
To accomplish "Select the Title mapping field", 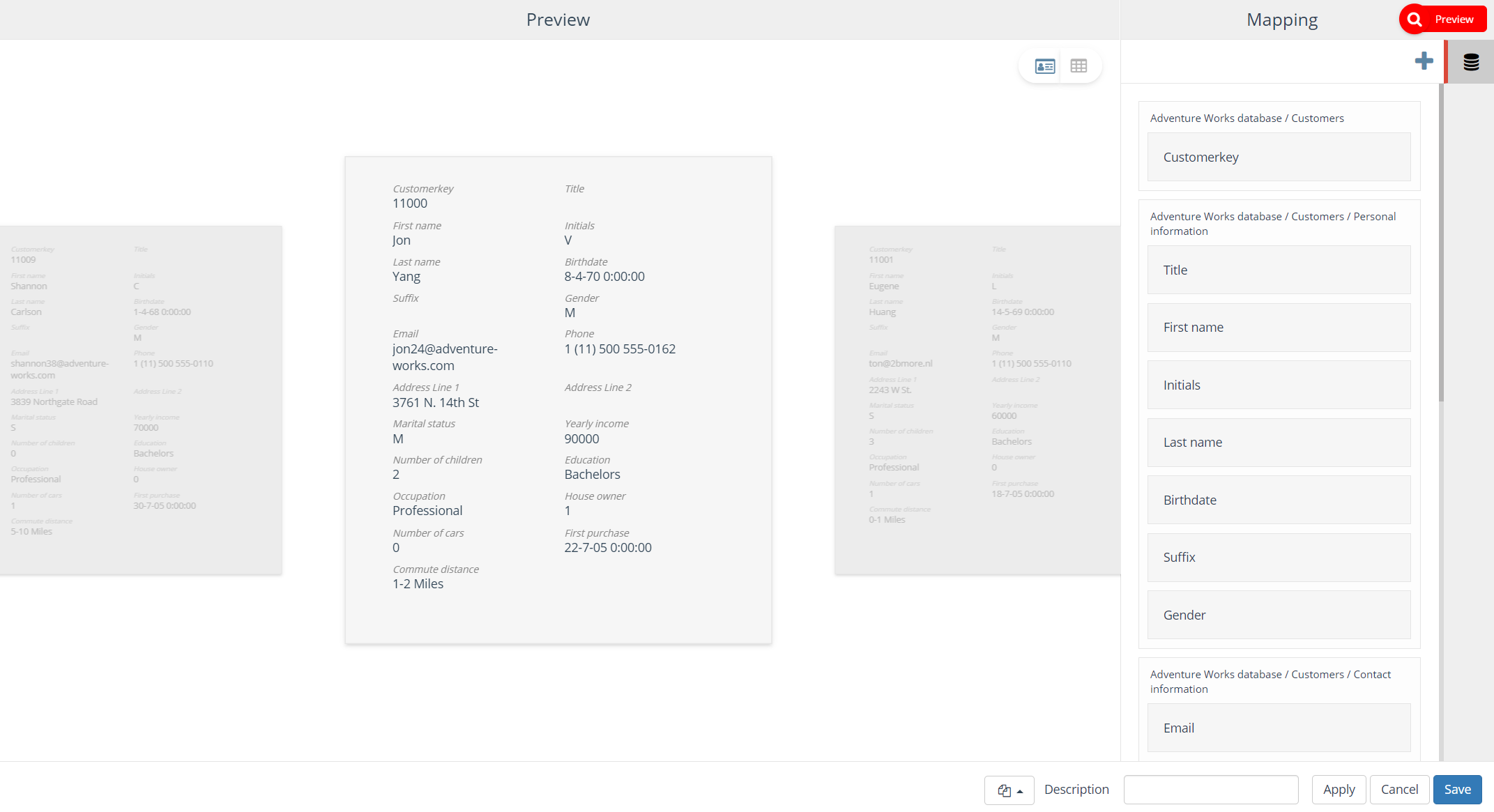I will point(1279,270).
